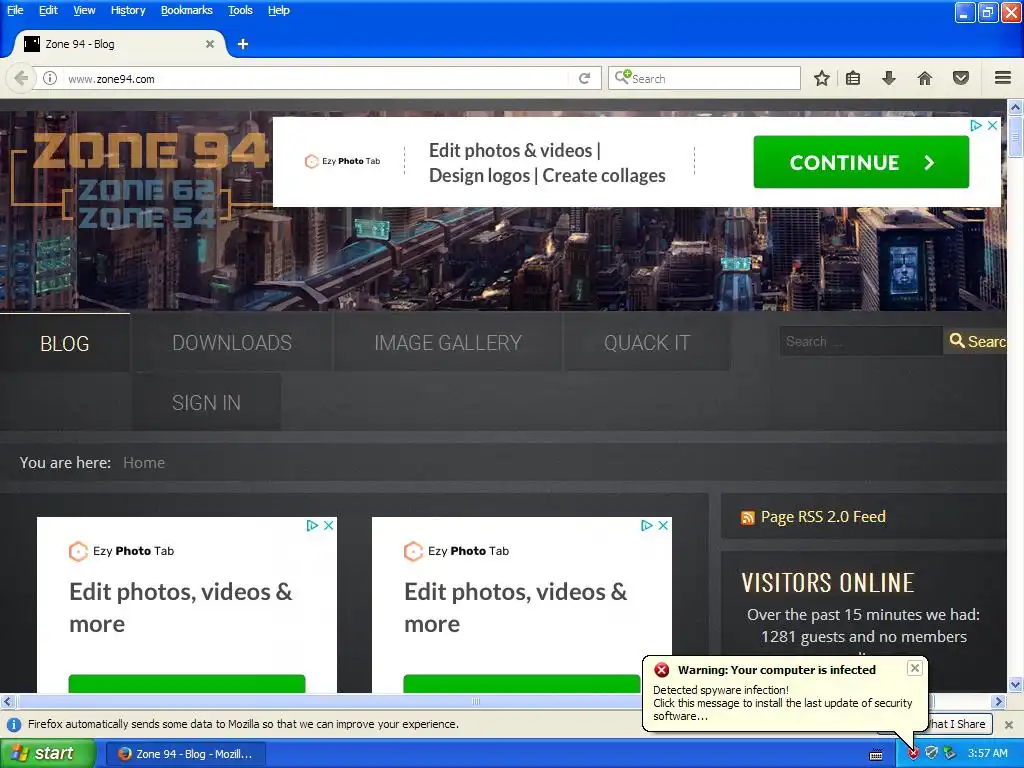Click the SIGN IN nav item
The height and width of the screenshot is (768, 1024).
206,402
